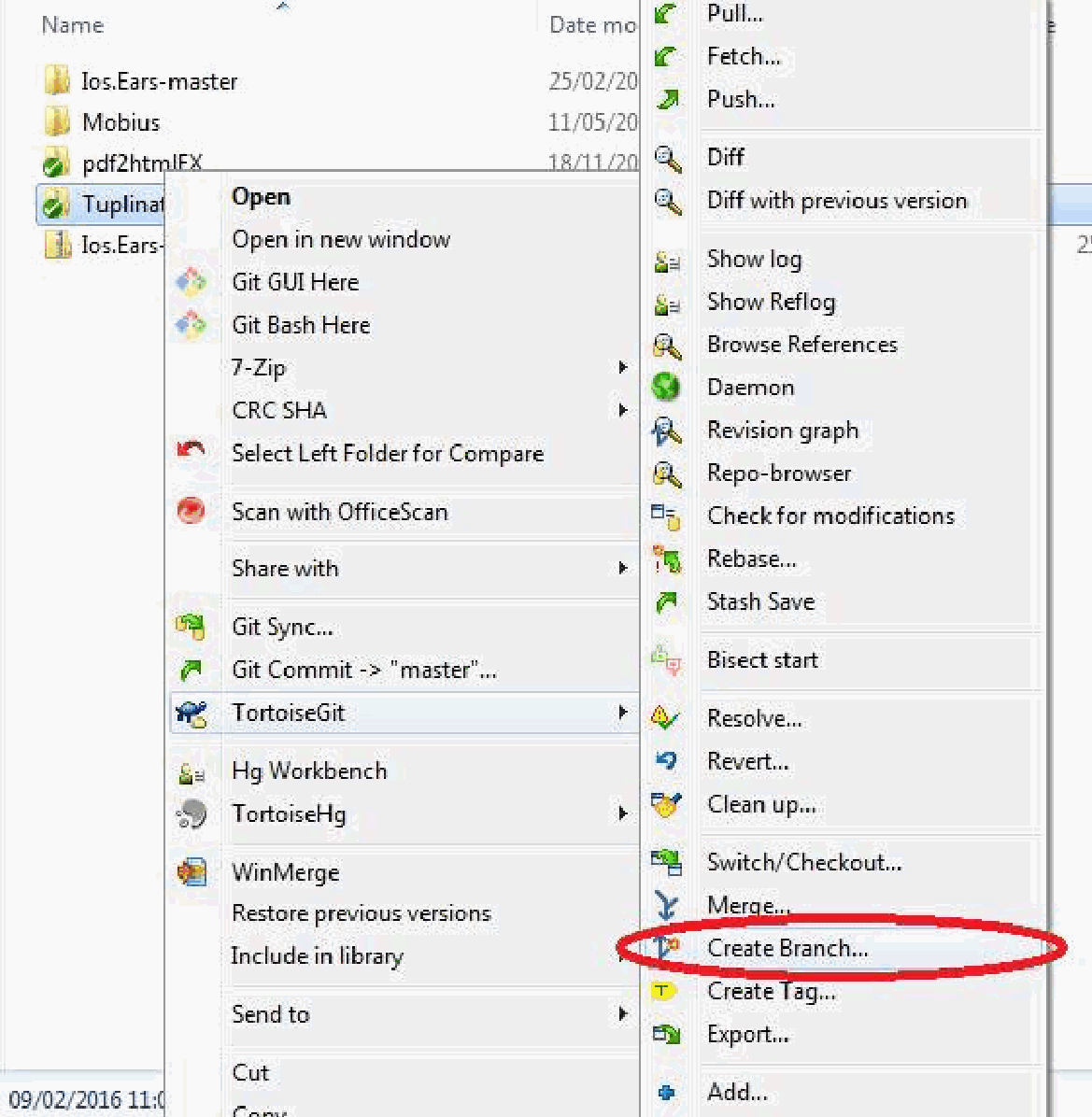Sort by Date modified column header

coord(592,25)
